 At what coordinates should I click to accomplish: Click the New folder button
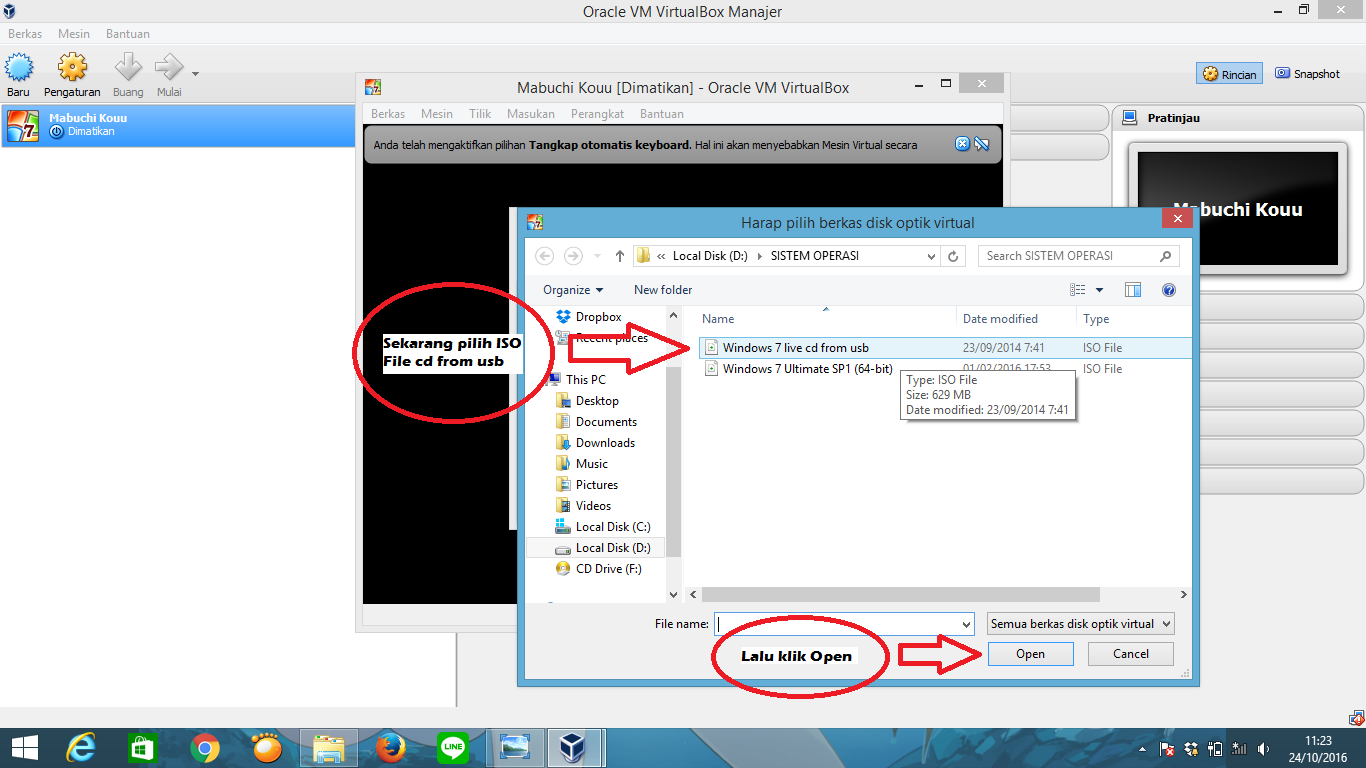663,290
